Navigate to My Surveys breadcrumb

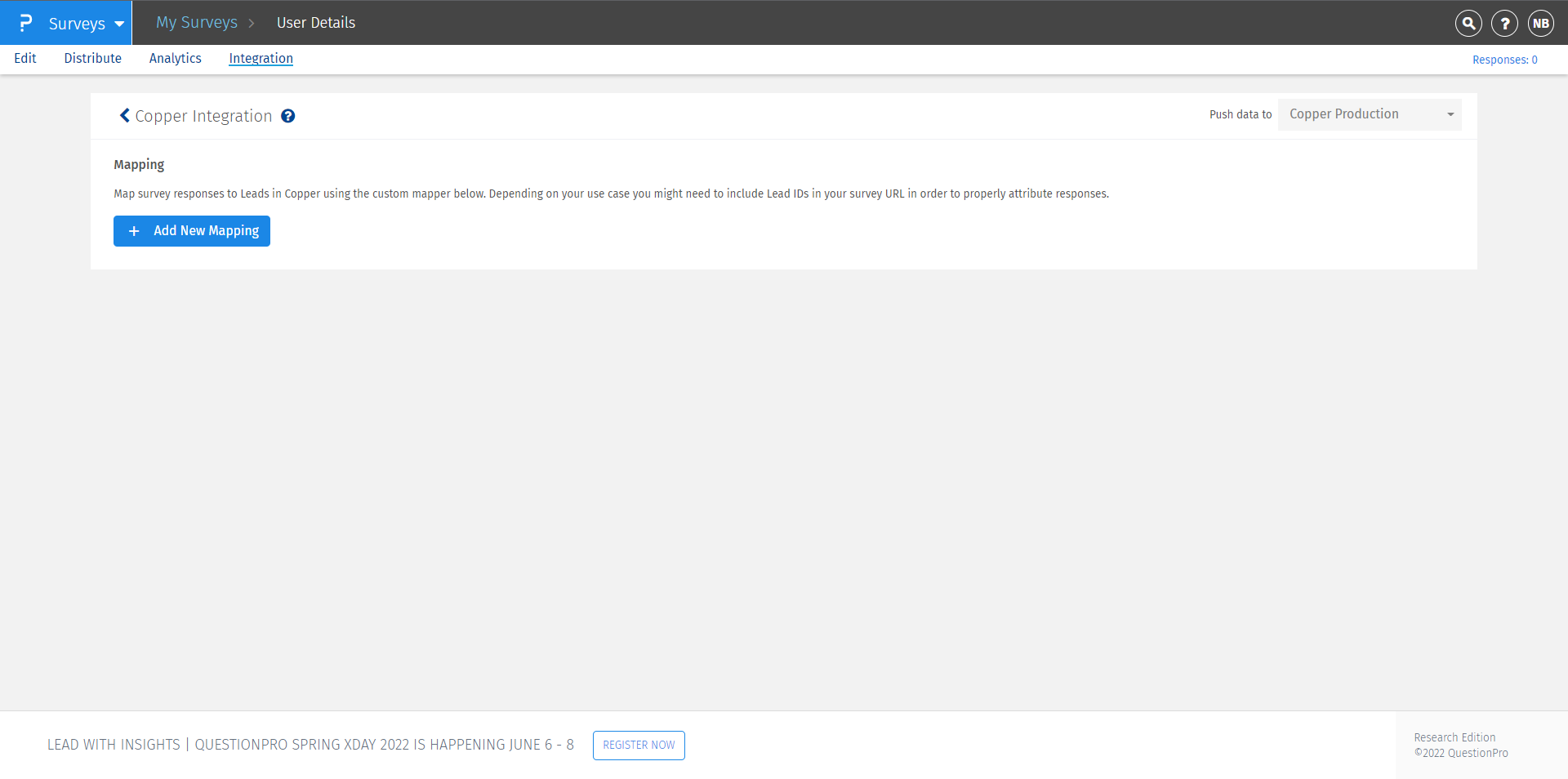(x=196, y=22)
